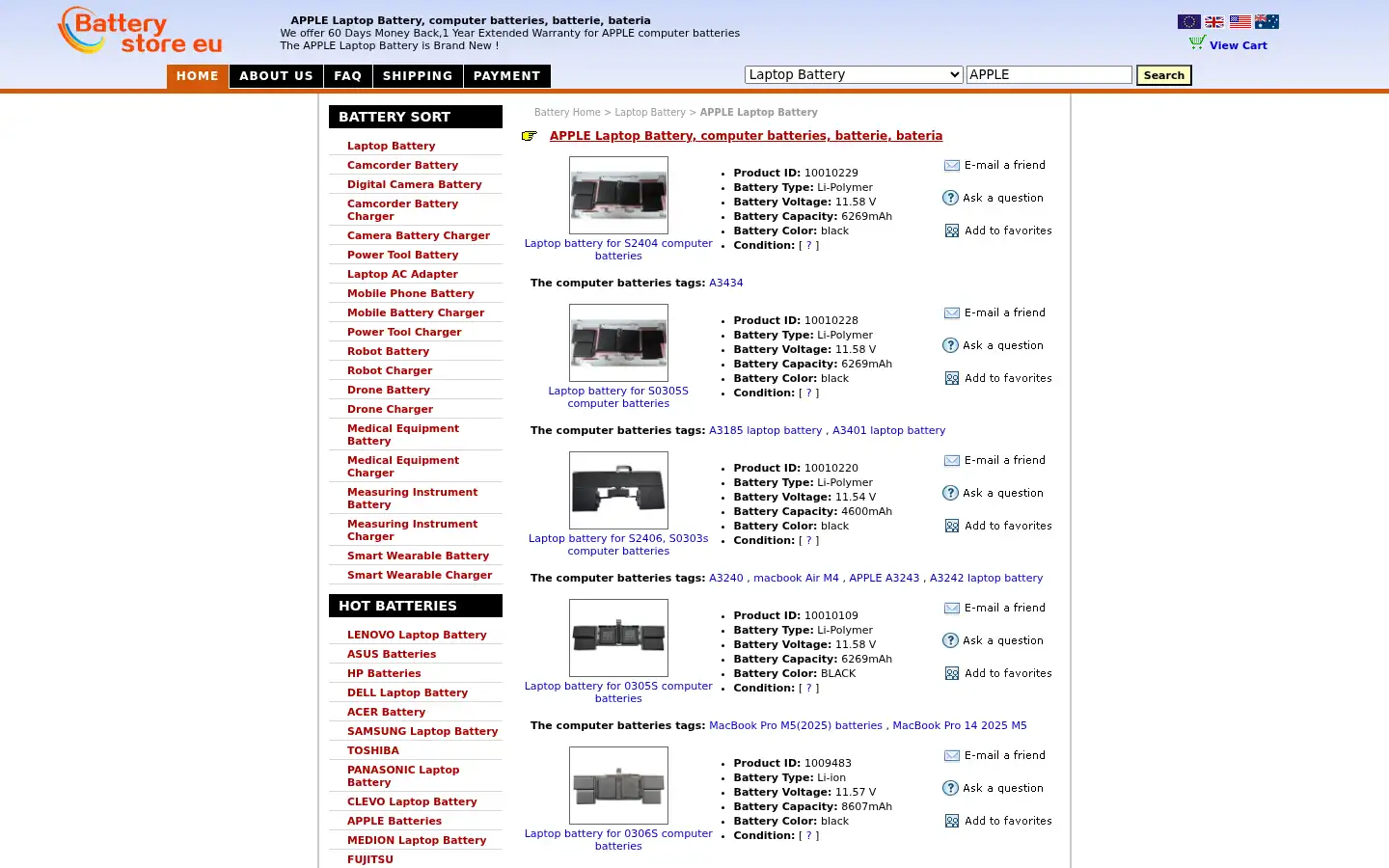This screenshot has height=868, width=1389.
Task: Click the Battery store eu logo
Action: pos(140,31)
